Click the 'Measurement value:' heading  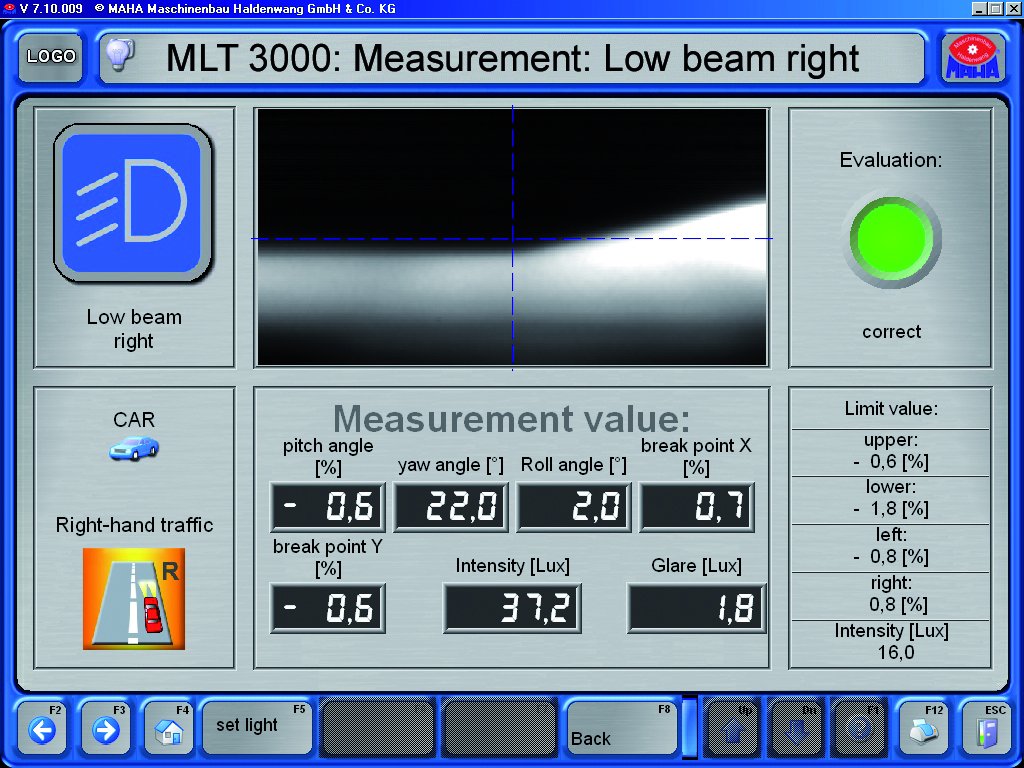(x=511, y=419)
